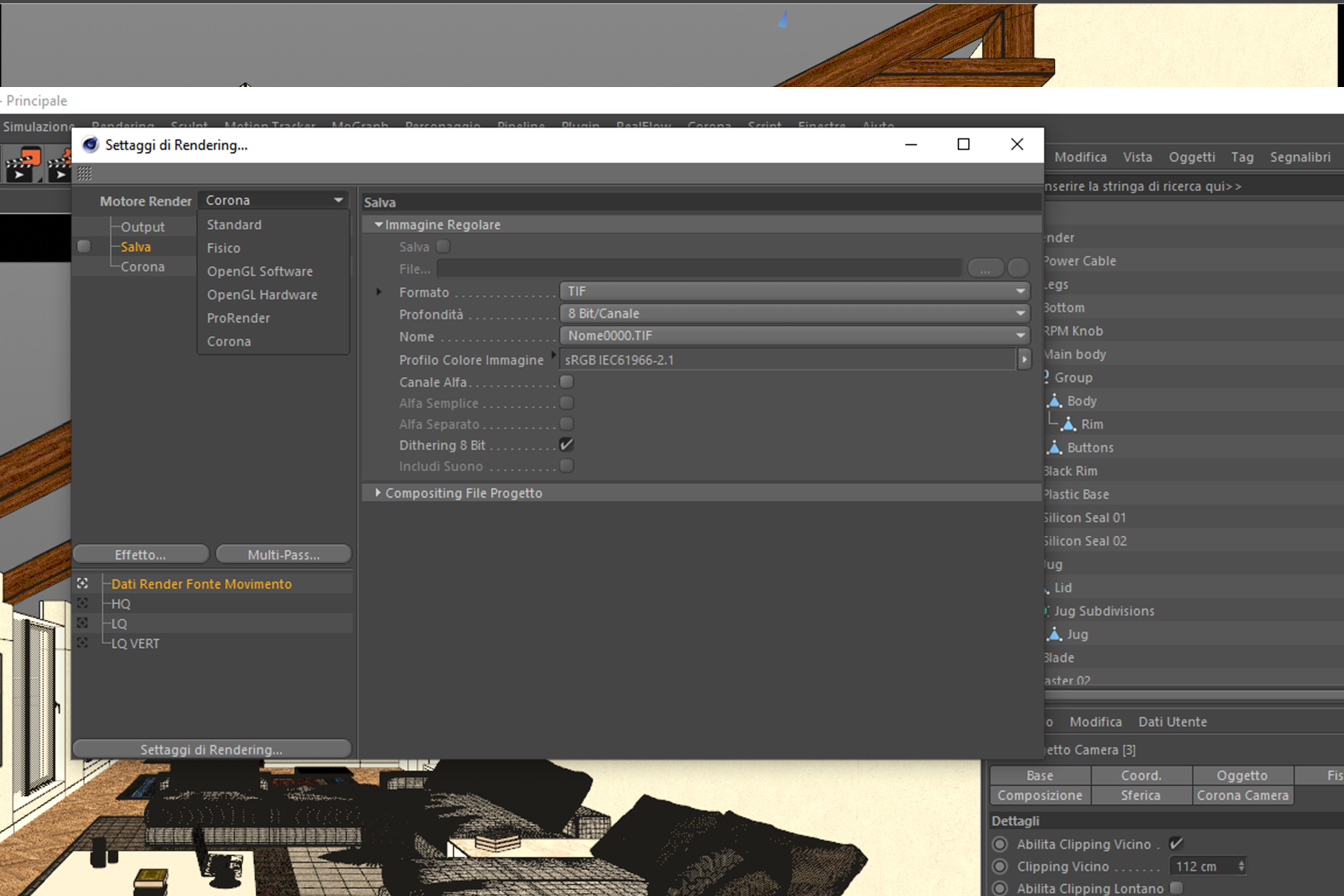Expand the Compositing File Progetto section

(378, 492)
